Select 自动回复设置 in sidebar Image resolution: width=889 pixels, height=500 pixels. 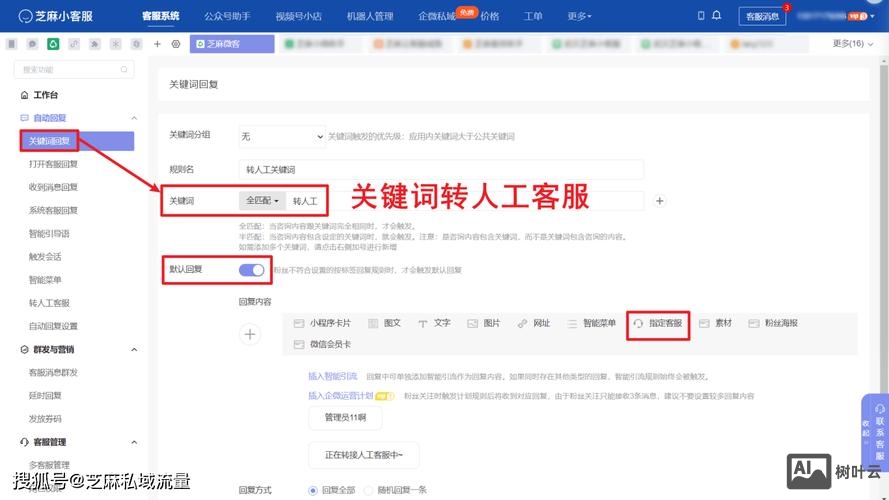coord(53,326)
